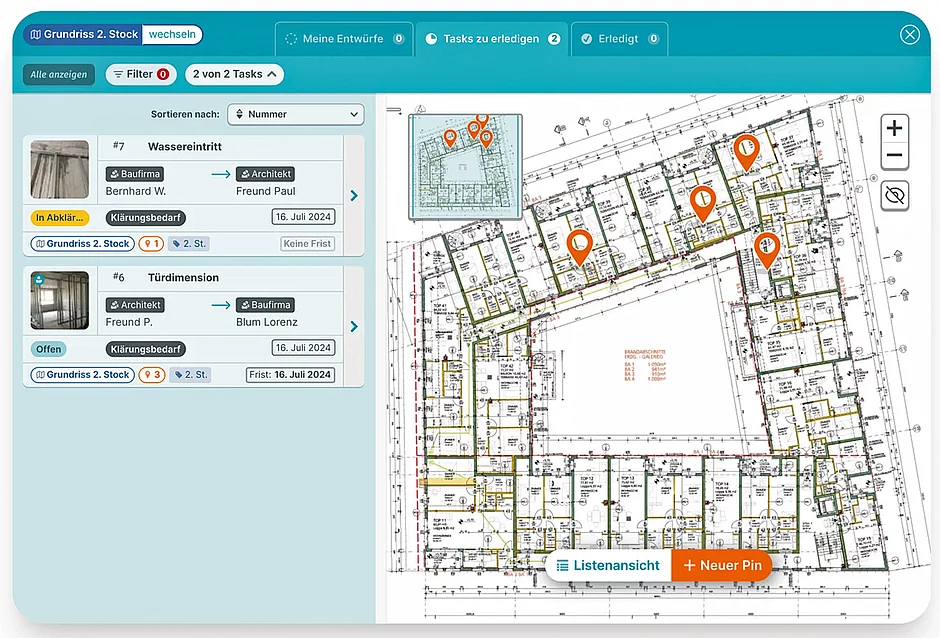Open Wassereintritt task with chevron arrow

(354, 195)
